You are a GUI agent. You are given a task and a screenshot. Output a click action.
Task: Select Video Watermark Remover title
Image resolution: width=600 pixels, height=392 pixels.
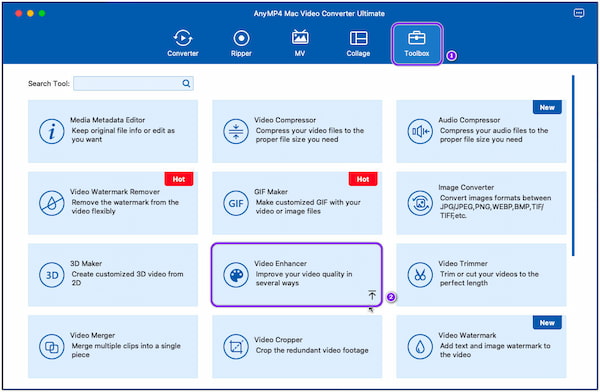click(x=115, y=191)
